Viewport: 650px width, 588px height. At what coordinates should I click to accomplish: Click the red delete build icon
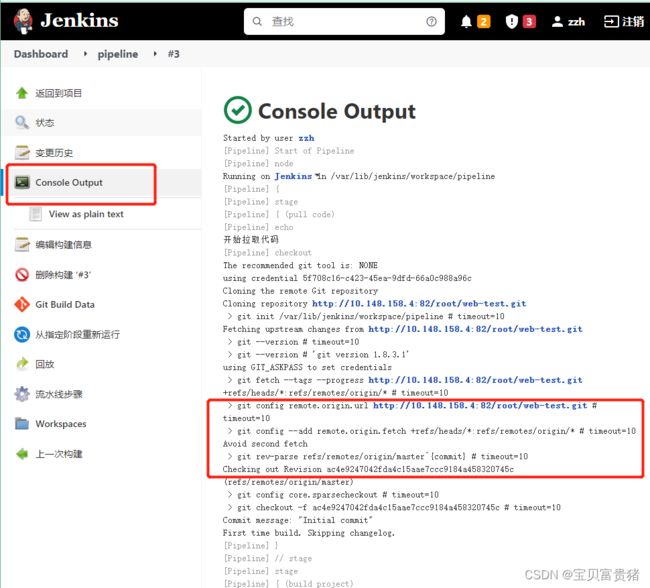pos(22,275)
